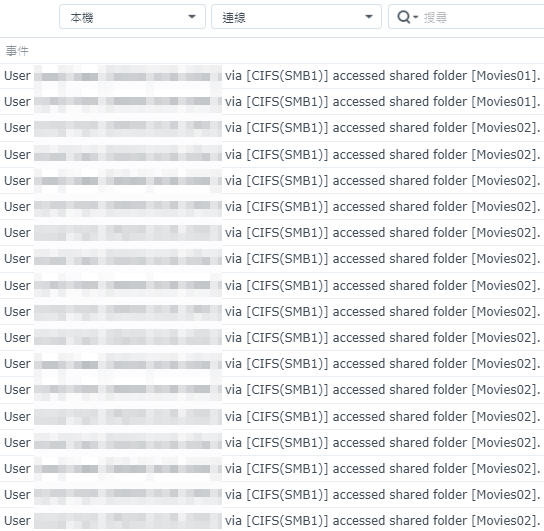The width and height of the screenshot is (544, 531).
Task: Open the 連線 log type dropdown
Action: click(x=296, y=17)
